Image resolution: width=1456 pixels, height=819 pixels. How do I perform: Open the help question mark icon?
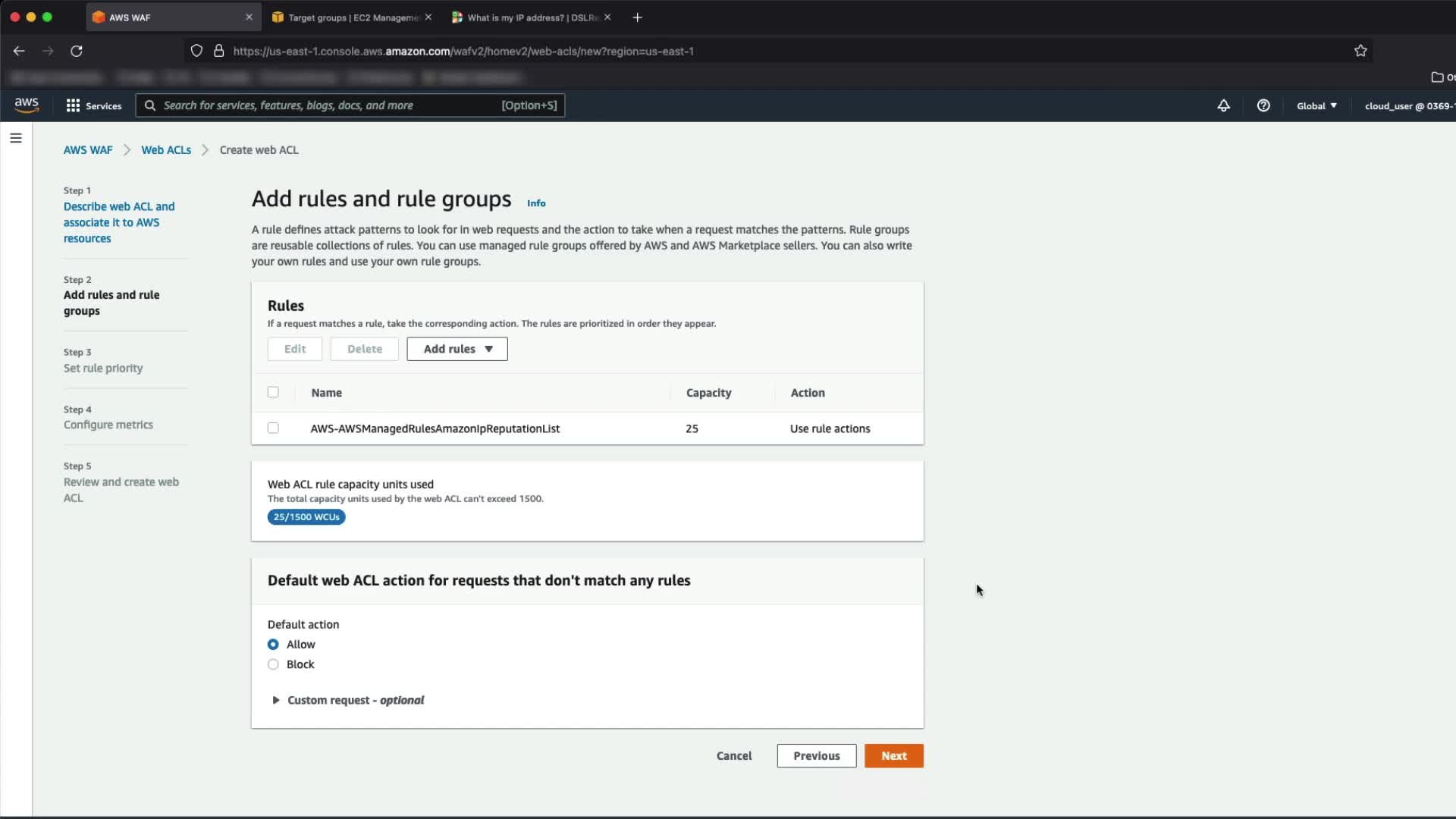point(1263,105)
